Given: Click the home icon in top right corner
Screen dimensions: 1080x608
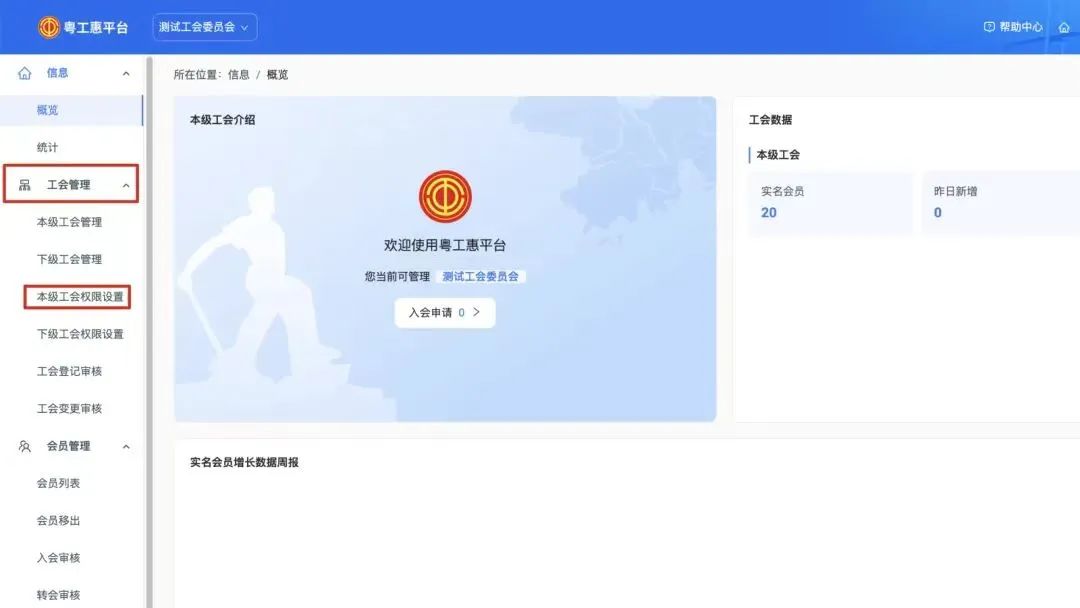Looking at the screenshot, I should [x=1064, y=28].
